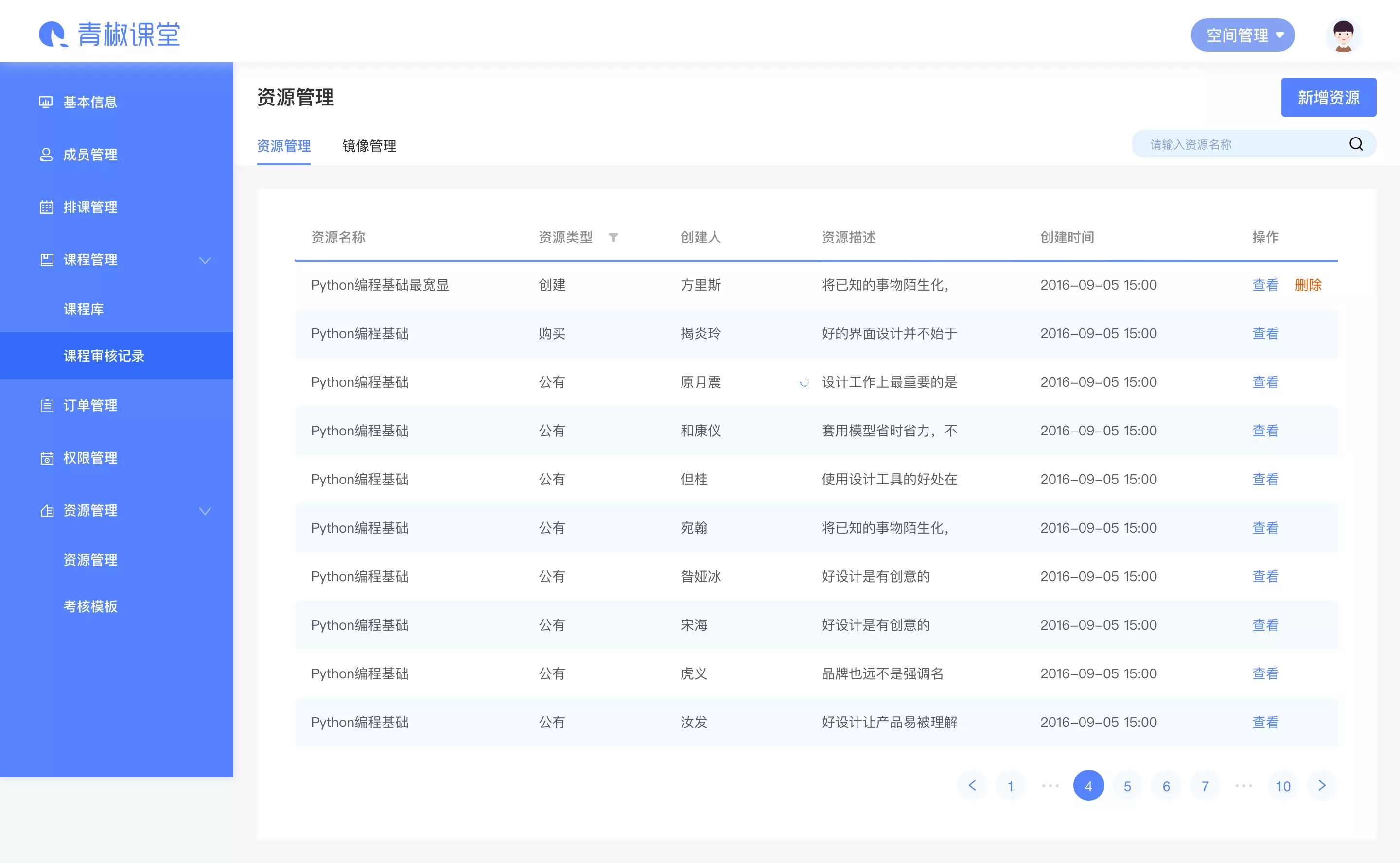Image resolution: width=1400 pixels, height=863 pixels.
Task: Jump to page 10 in pagination
Action: (x=1283, y=785)
